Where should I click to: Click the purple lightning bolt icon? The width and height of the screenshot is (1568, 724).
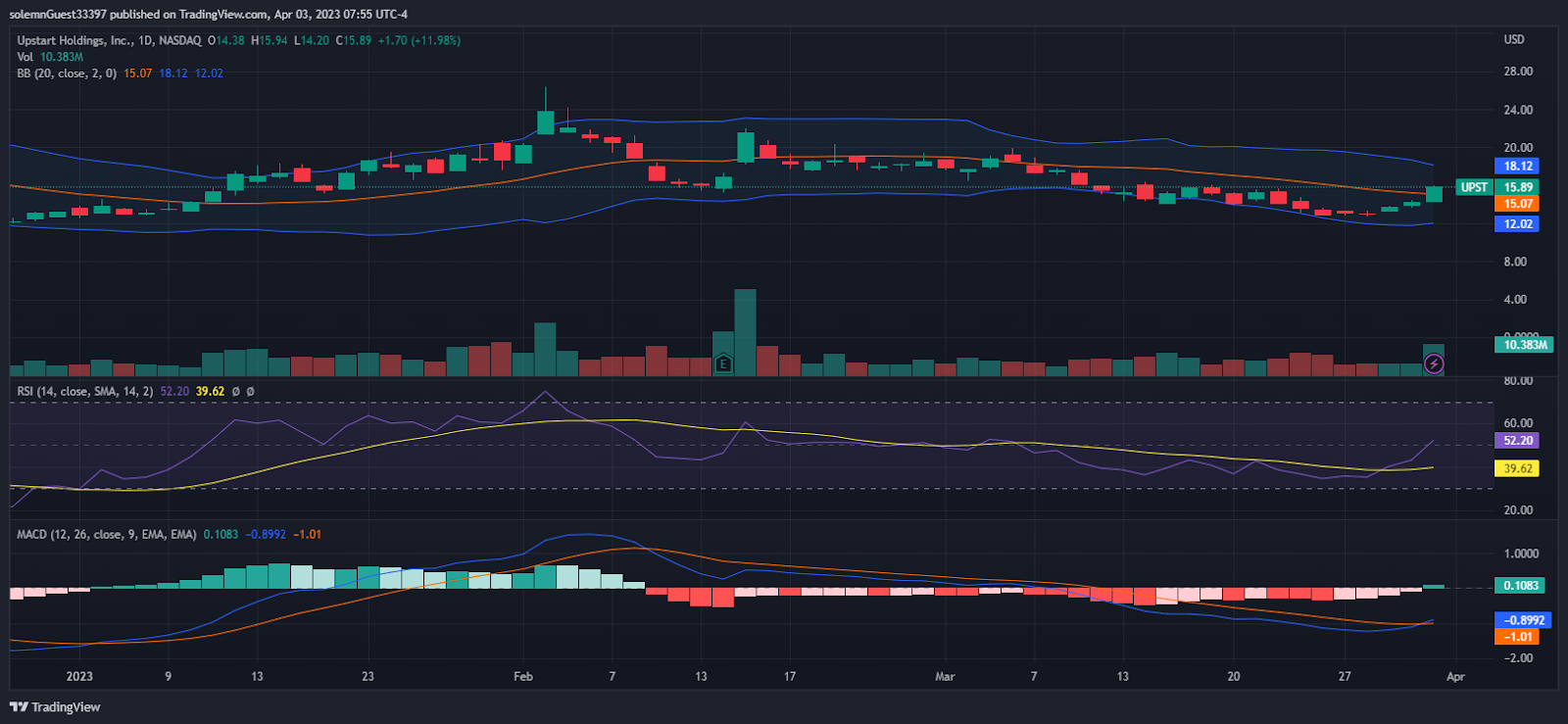[x=1434, y=364]
